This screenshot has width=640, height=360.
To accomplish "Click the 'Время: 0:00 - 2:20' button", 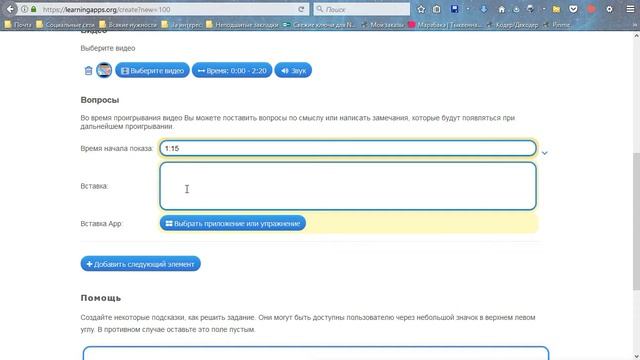I will point(232,71).
